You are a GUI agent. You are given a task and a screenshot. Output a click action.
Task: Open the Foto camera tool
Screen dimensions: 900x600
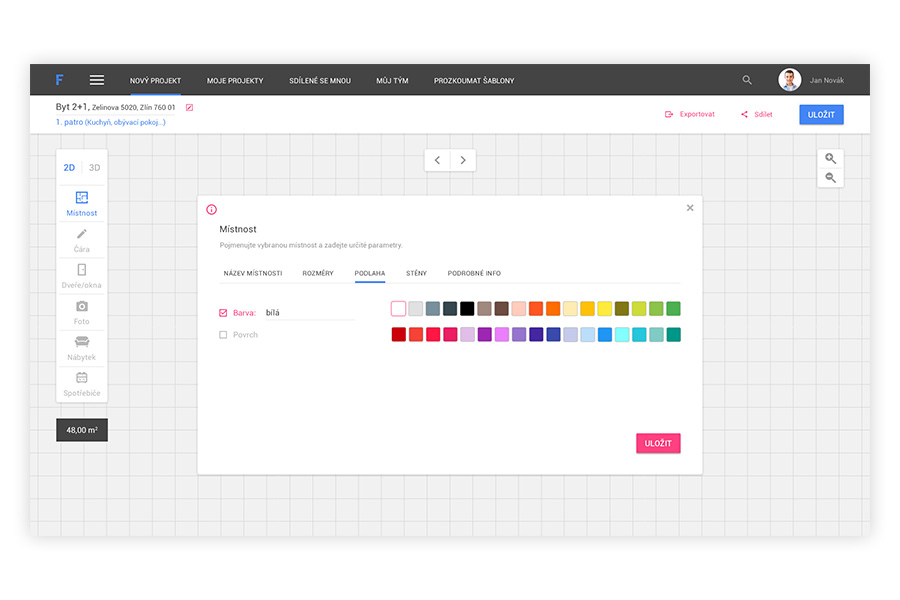click(x=82, y=311)
